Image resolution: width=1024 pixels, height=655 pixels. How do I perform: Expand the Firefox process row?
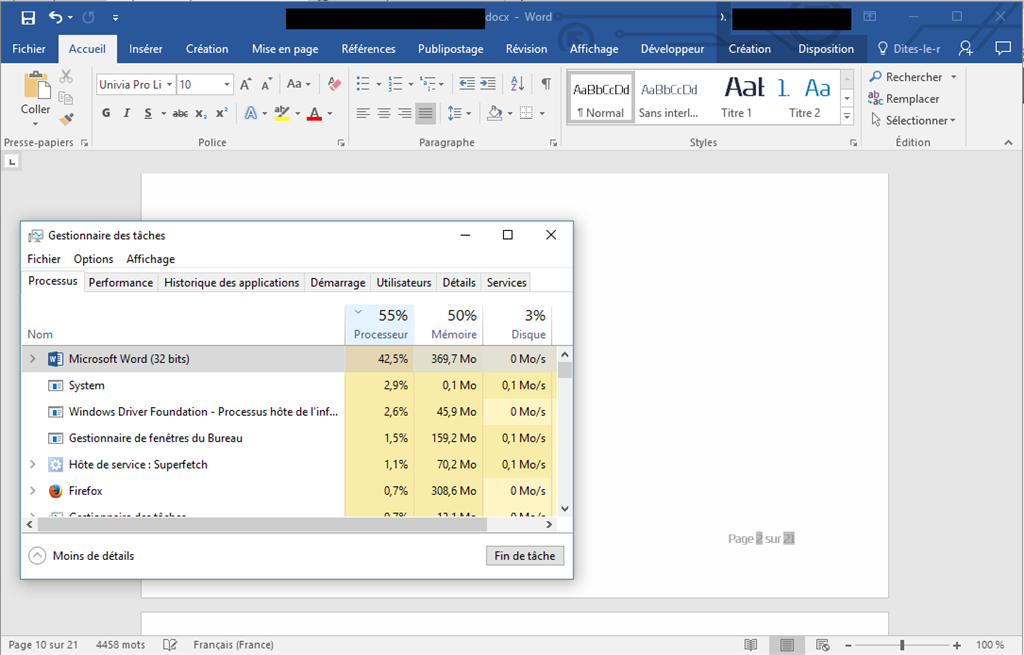[x=33, y=490]
